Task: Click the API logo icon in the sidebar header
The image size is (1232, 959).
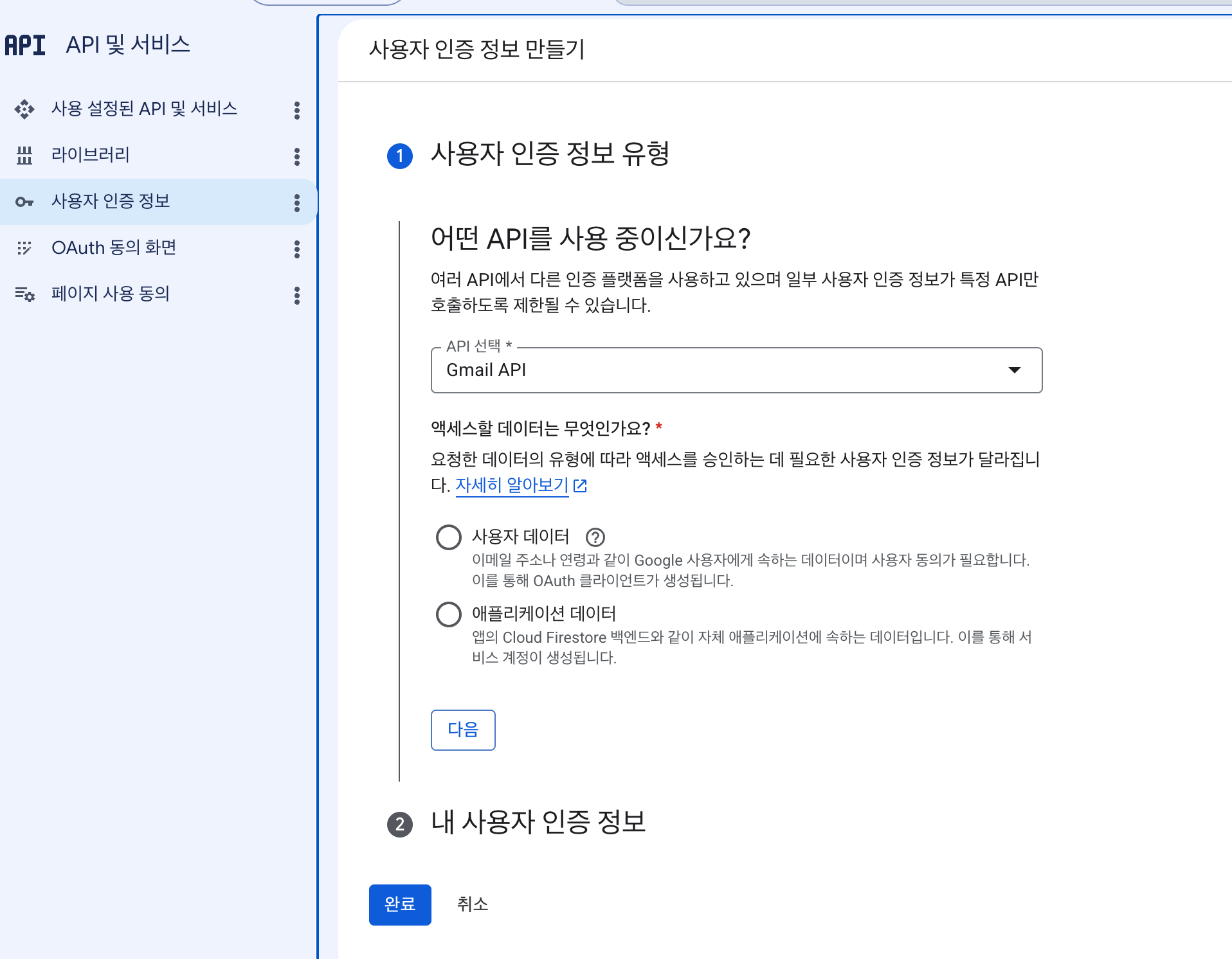Action: 25,45
